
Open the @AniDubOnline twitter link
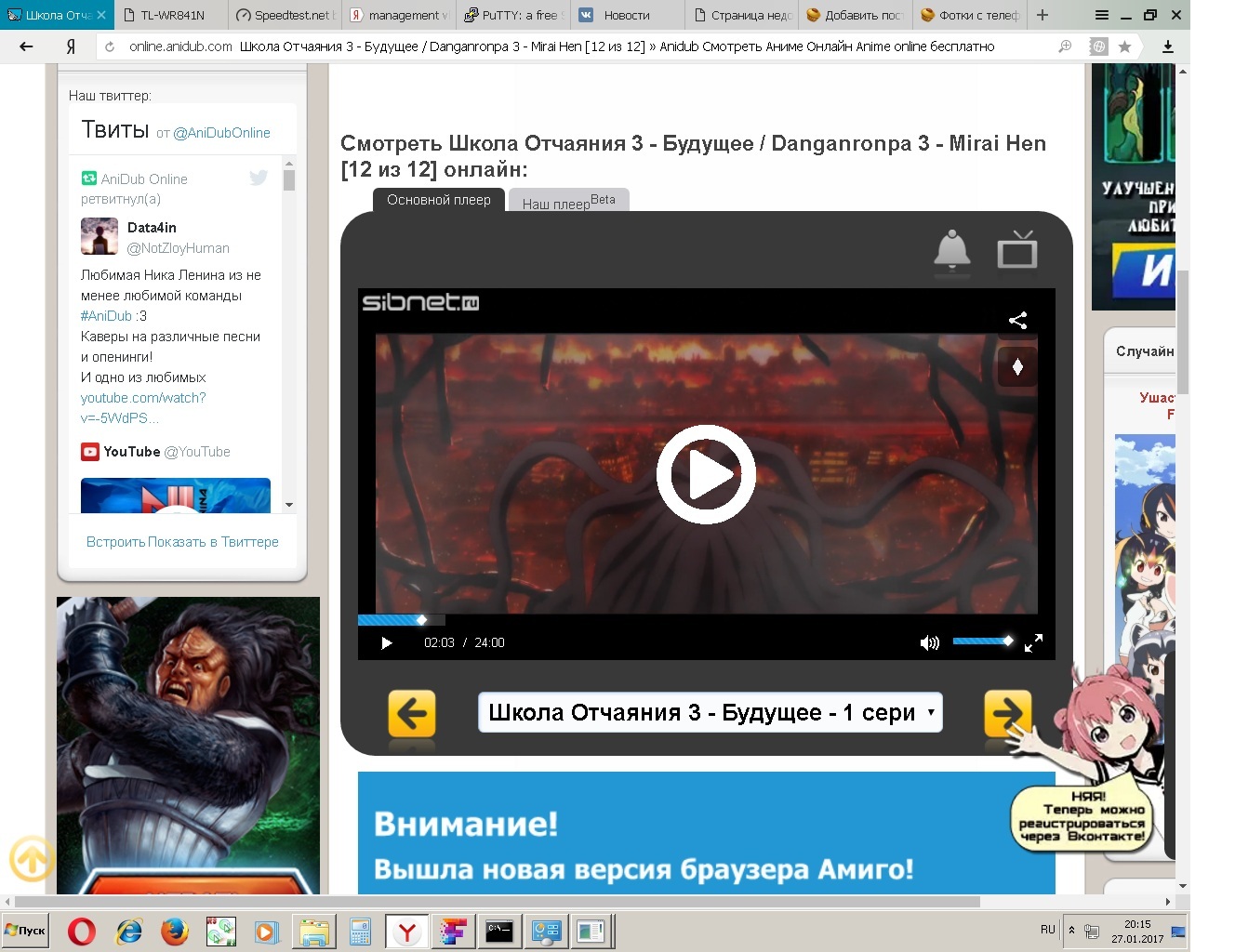pyautogui.click(x=221, y=133)
